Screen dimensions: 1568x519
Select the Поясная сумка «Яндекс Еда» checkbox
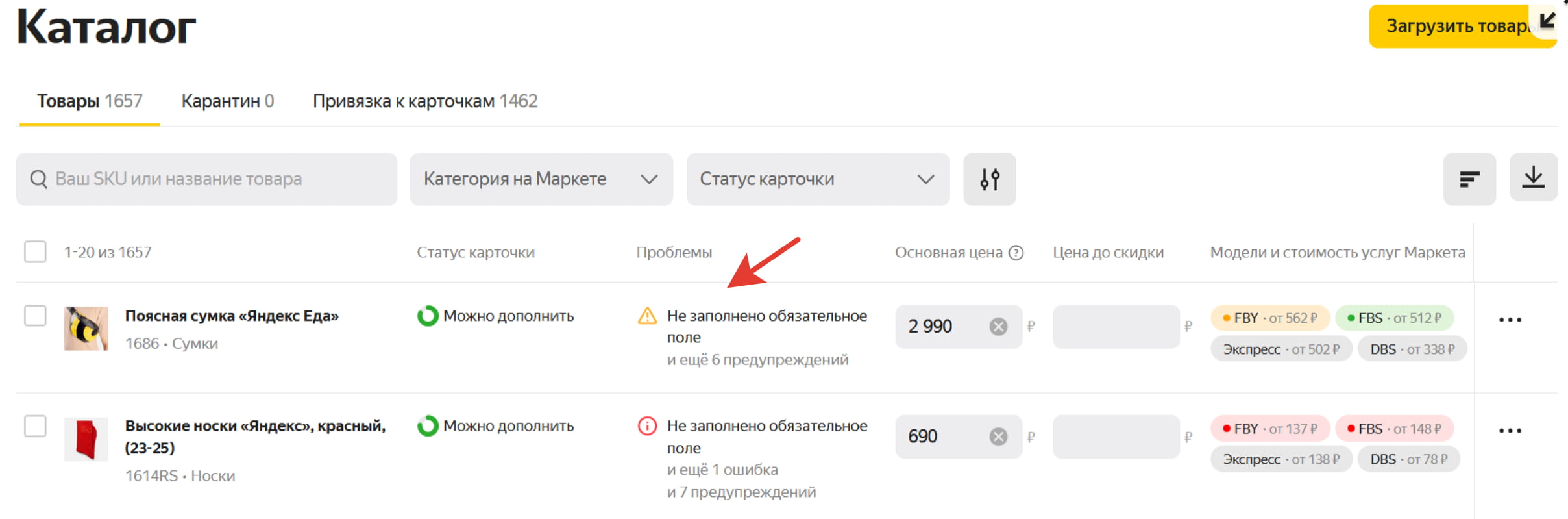[35, 316]
